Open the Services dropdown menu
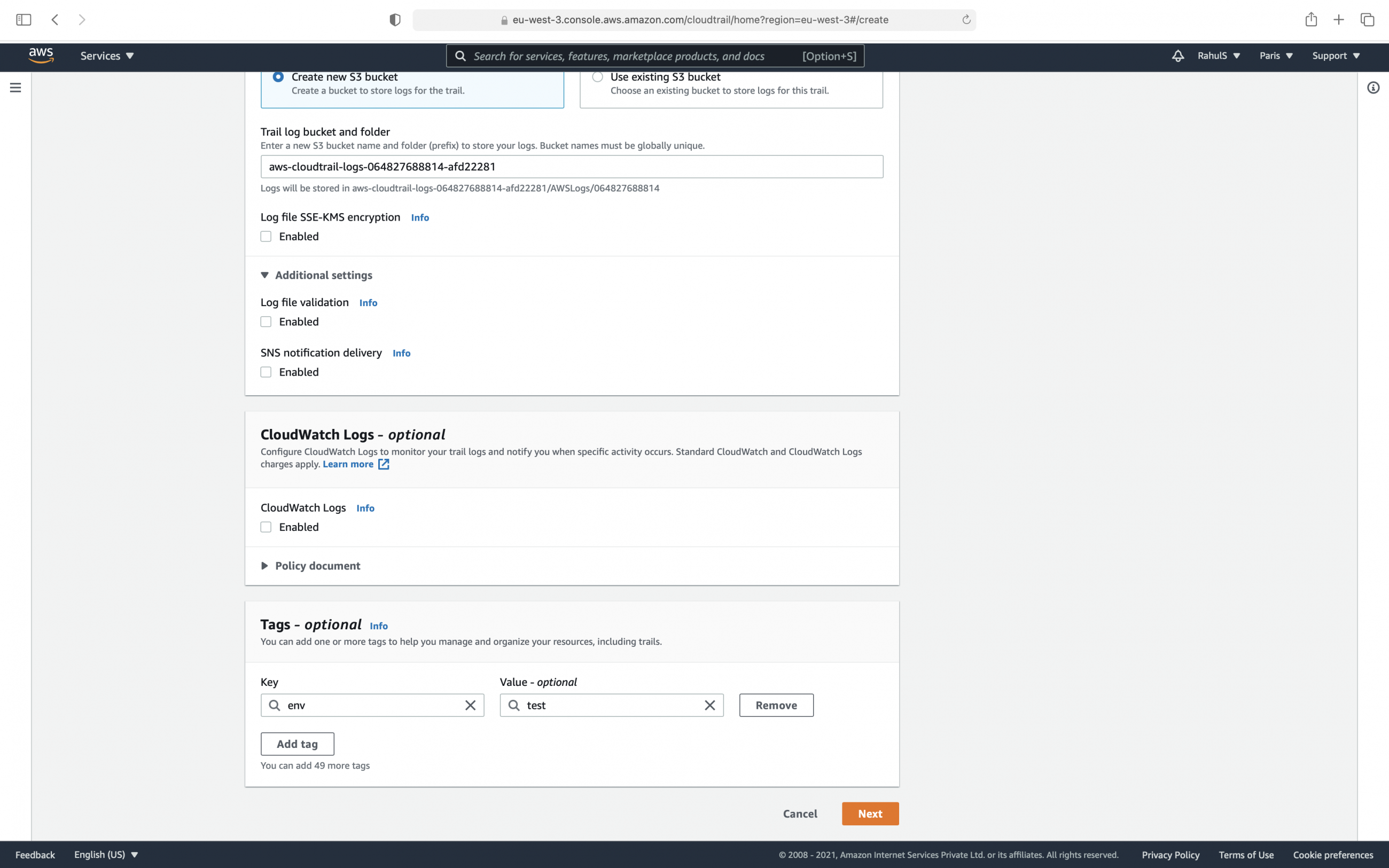Image resolution: width=1389 pixels, height=868 pixels. click(107, 56)
